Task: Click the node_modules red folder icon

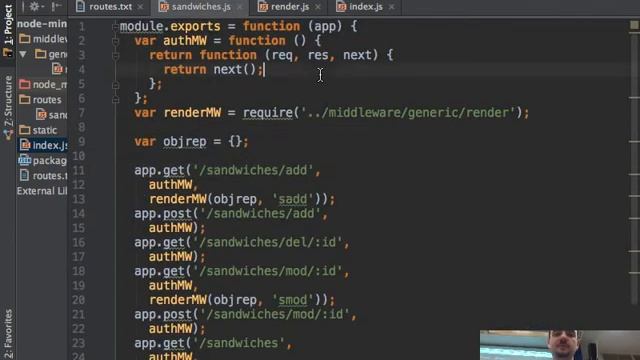Action: 25,84
